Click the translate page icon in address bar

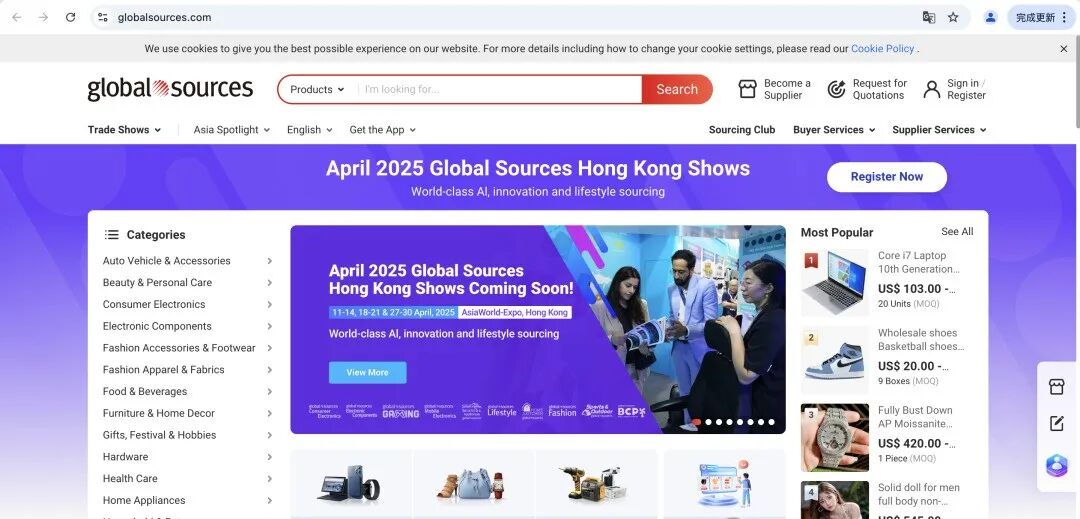[x=929, y=17]
